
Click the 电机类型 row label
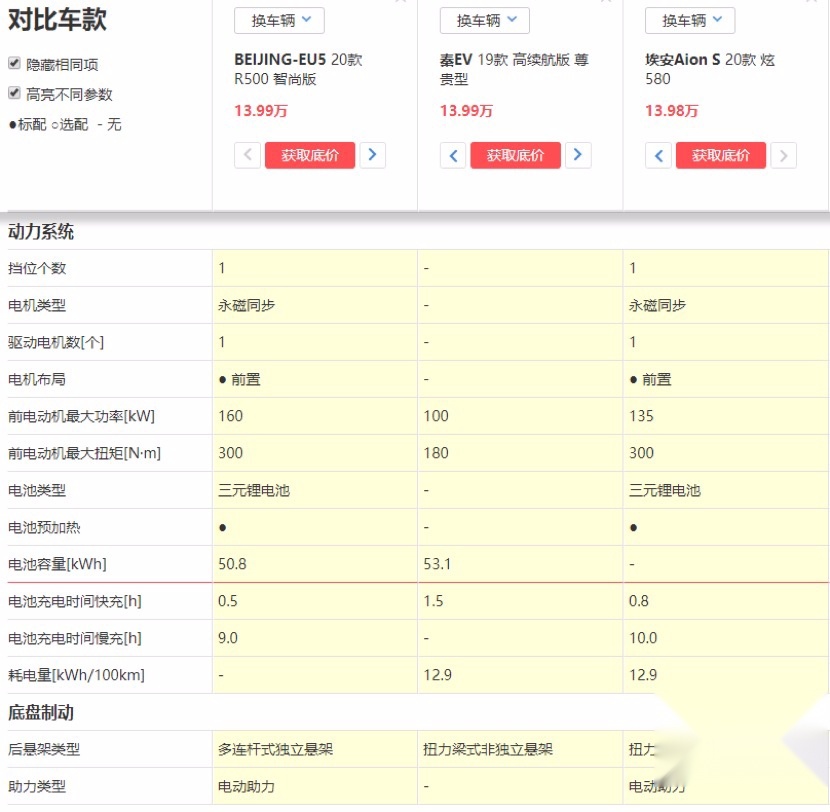[x=37, y=305]
